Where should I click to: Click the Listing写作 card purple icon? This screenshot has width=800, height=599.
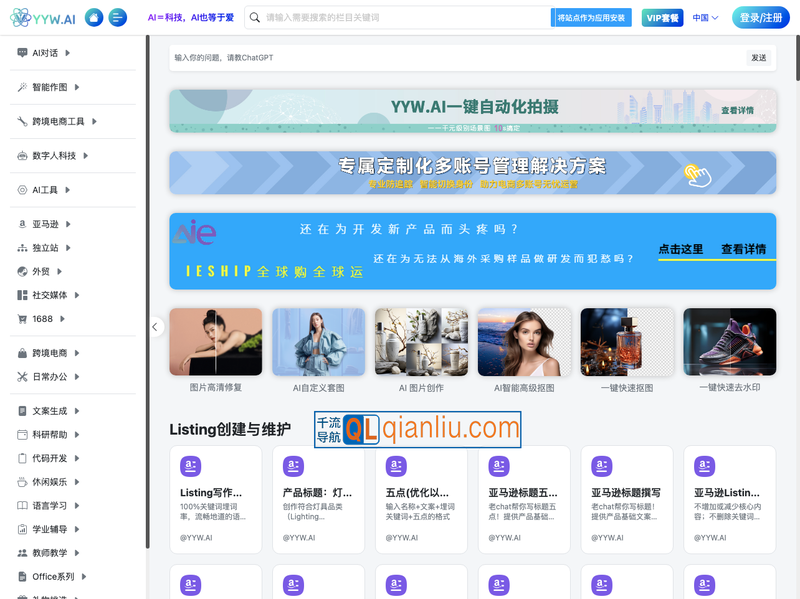point(190,466)
